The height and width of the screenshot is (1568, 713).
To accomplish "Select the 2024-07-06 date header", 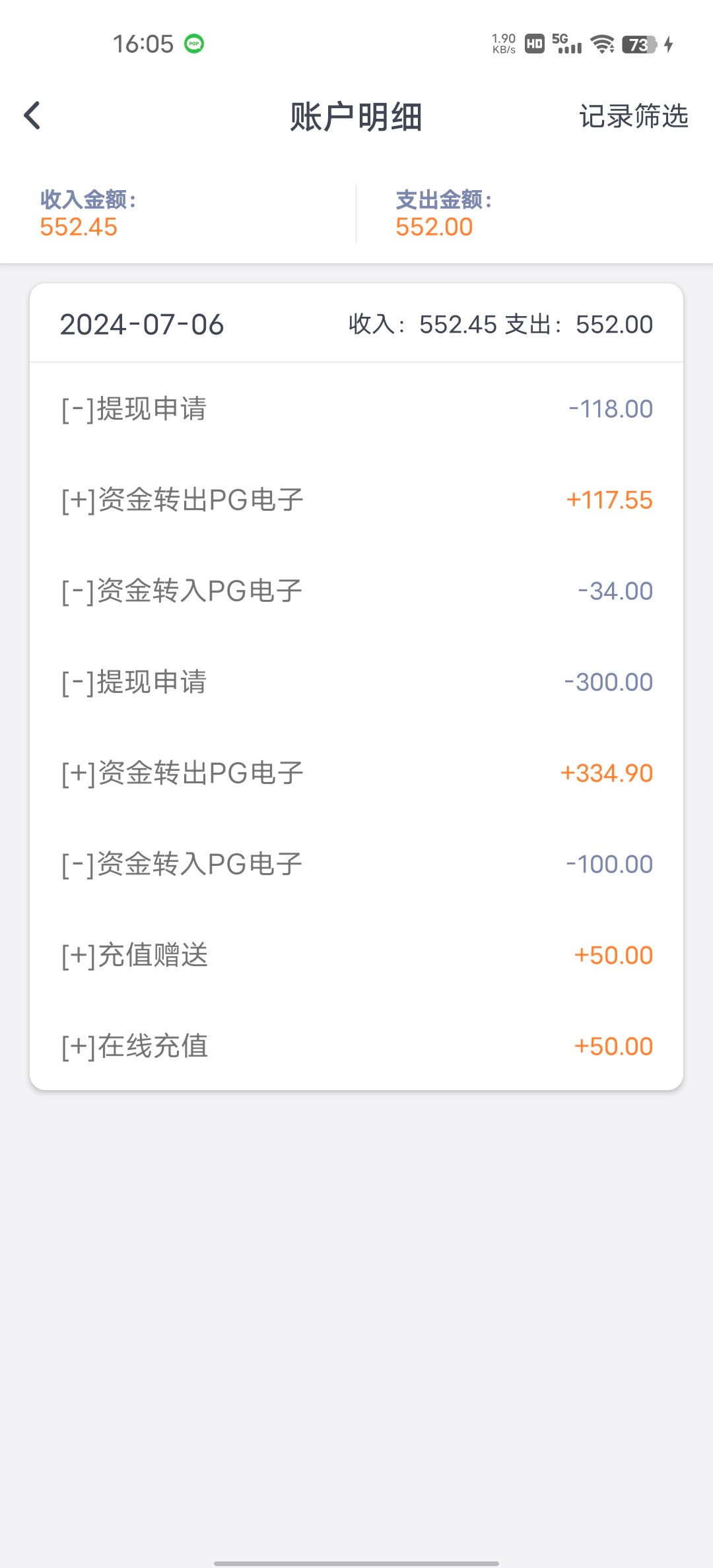I will click(142, 325).
